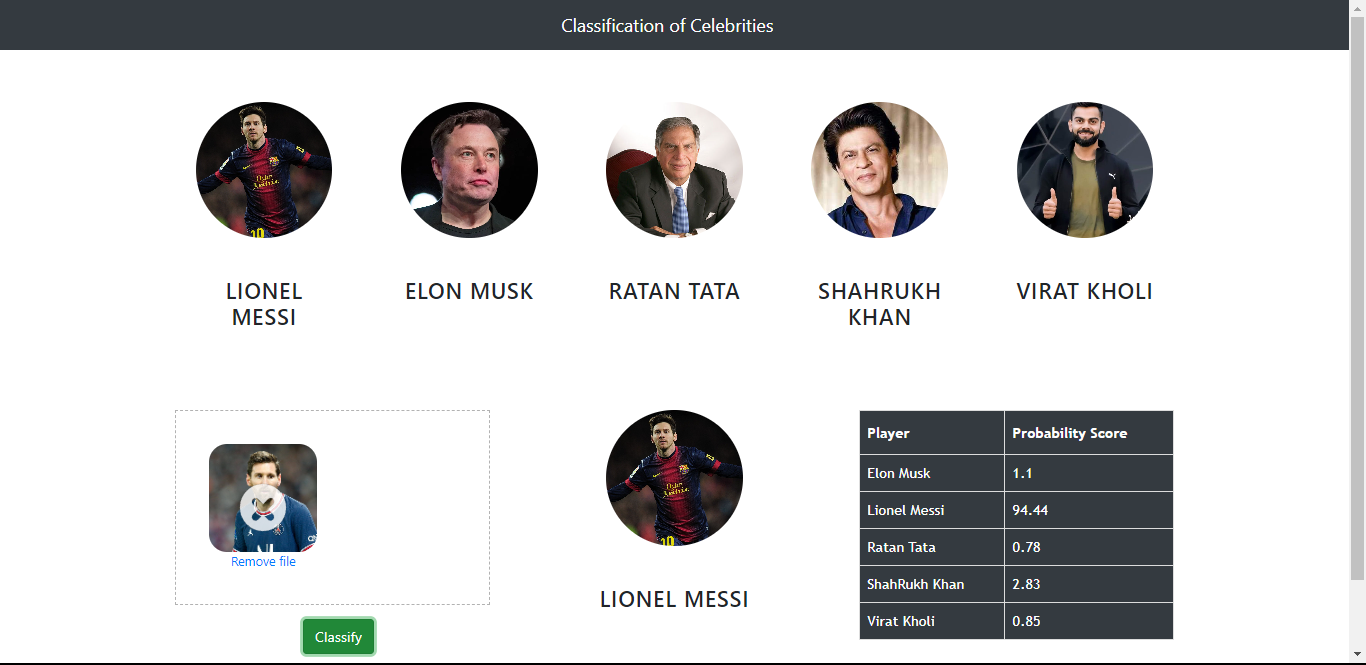Viewport: 1366px width, 665px height.
Task: Click the Elon Musk circular portrait
Action: tap(469, 170)
